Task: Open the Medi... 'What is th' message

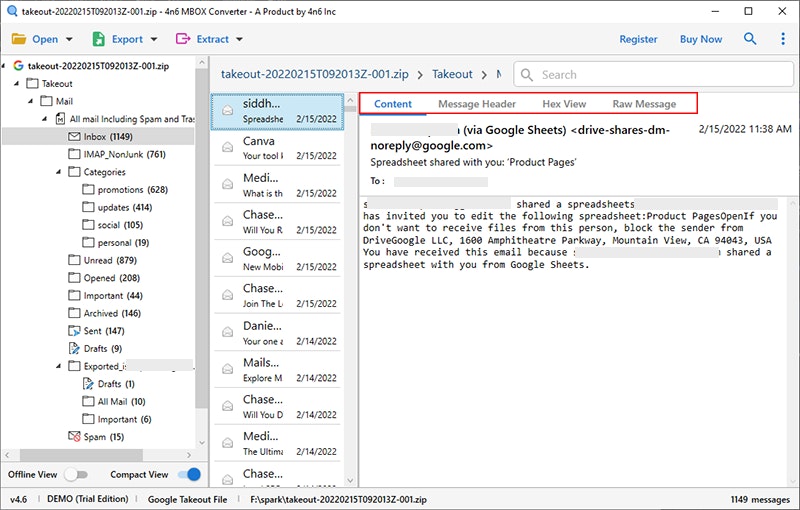Action: pyautogui.click(x=277, y=185)
